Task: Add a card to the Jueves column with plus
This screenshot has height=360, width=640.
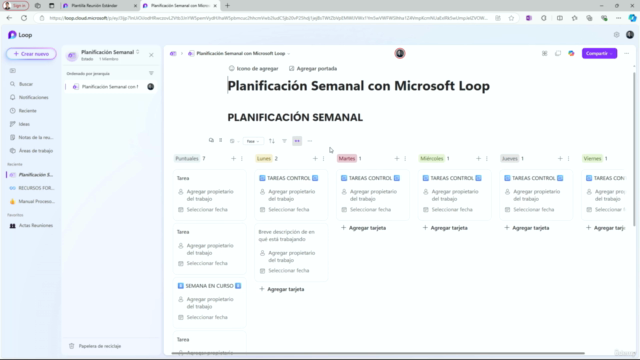Action: coord(560,158)
